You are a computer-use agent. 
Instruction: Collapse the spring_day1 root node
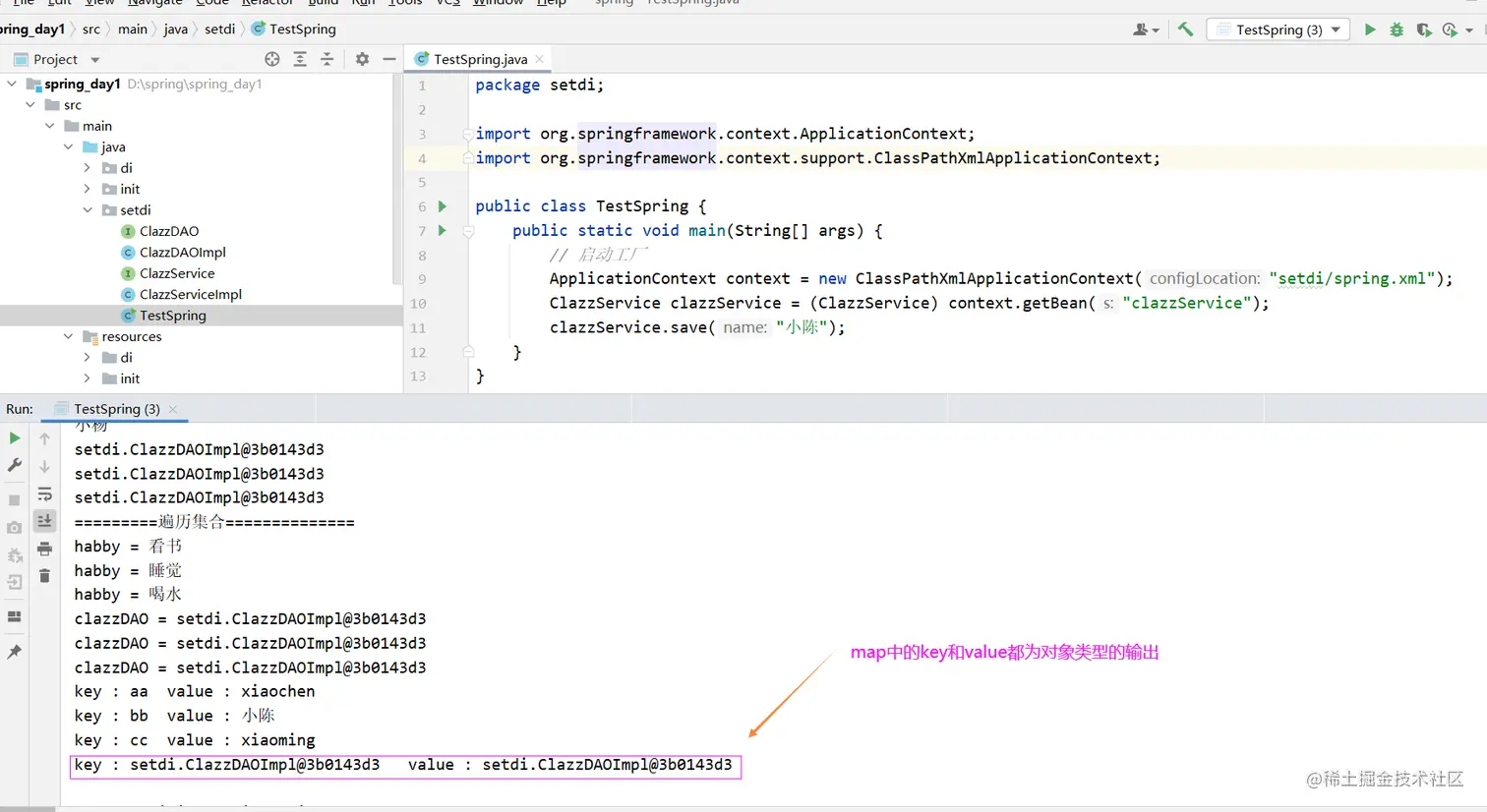point(12,84)
